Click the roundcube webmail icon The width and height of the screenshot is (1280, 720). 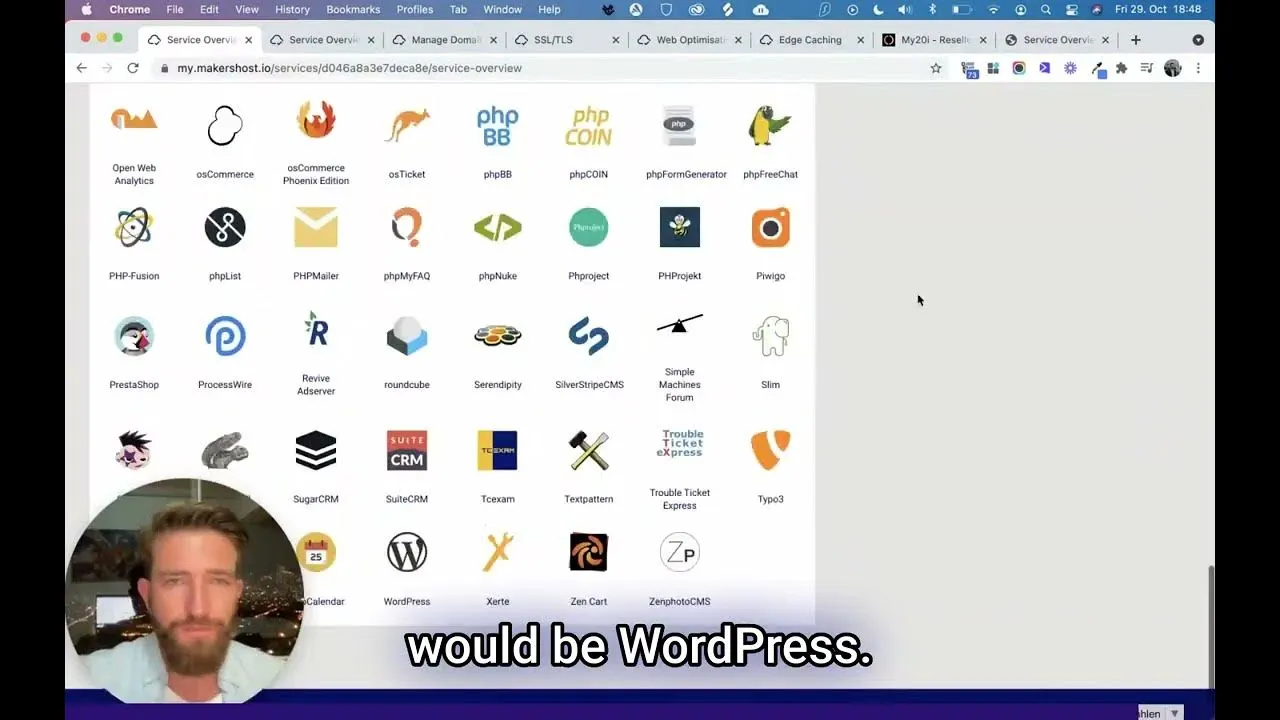(407, 337)
